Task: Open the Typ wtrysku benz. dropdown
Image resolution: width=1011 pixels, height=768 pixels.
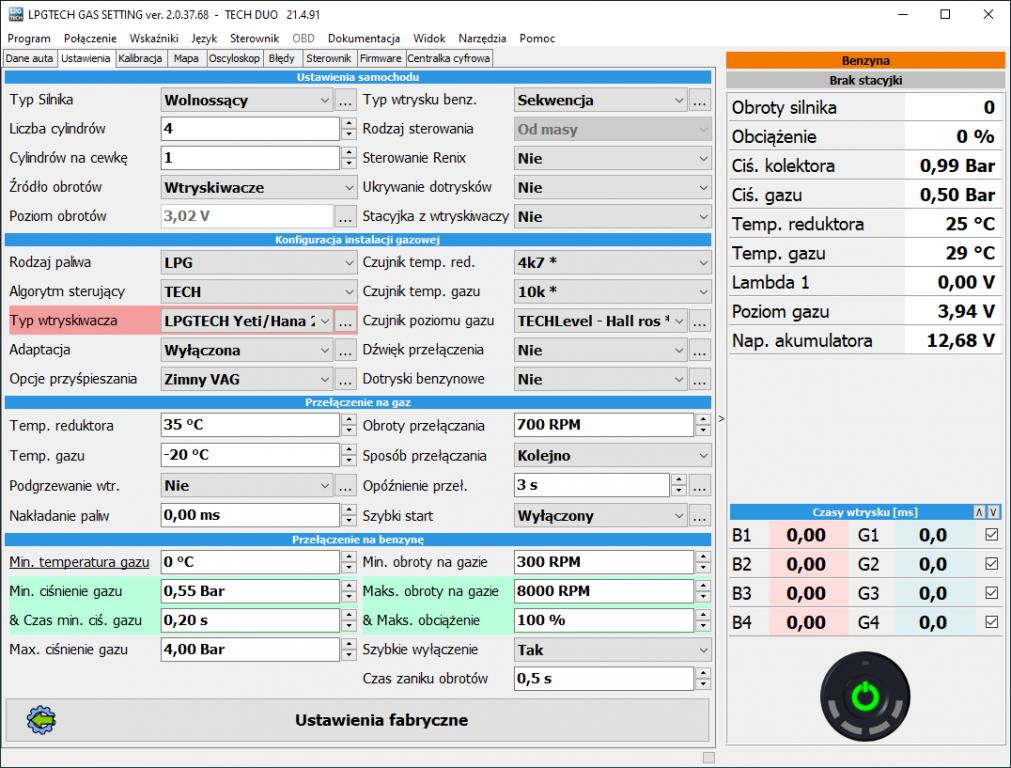Action: click(601, 101)
